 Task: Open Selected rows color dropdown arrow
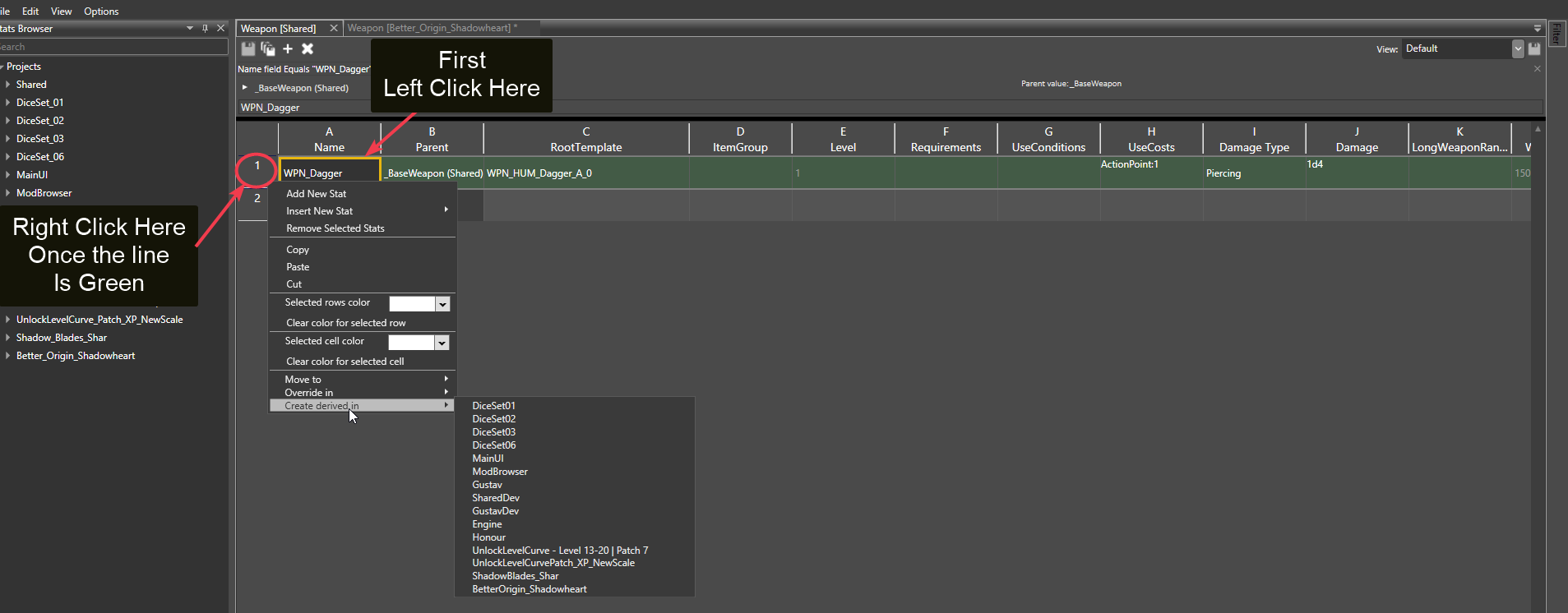(442, 304)
